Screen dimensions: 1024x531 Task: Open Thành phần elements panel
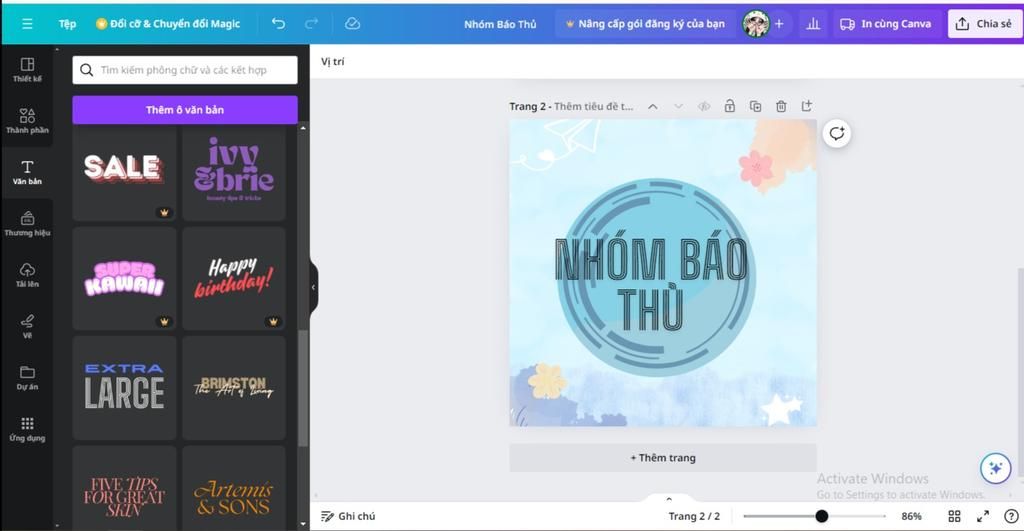point(27,121)
